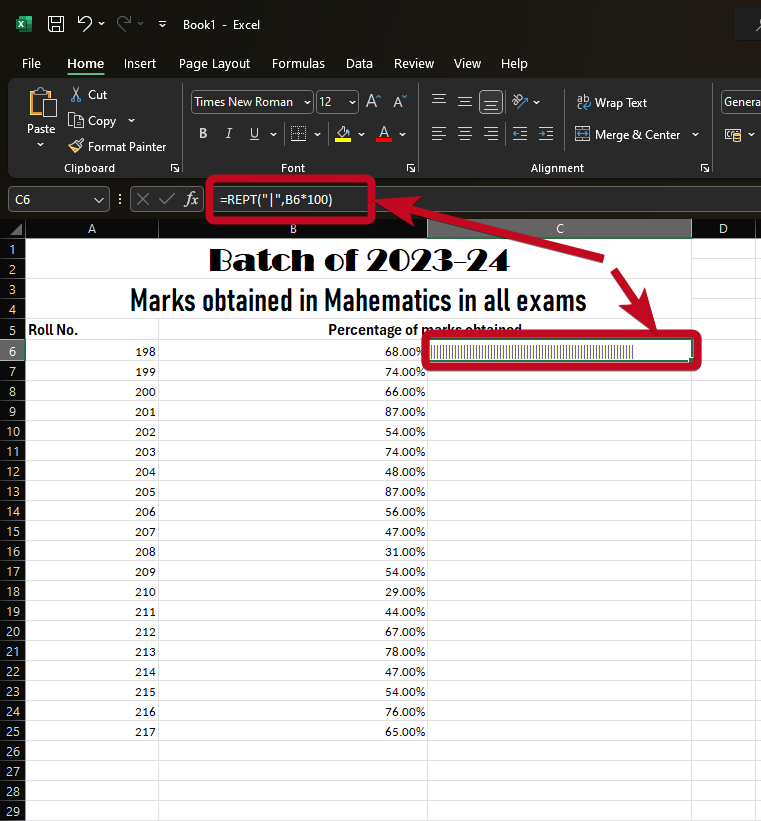This screenshot has width=761, height=821.
Task: Expand the Paste options arrow
Action: 40,145
